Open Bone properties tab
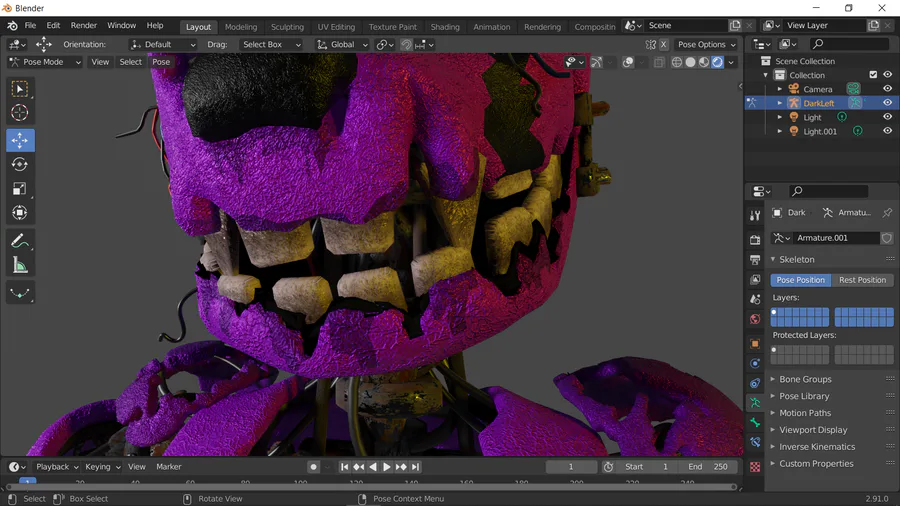 [x=755, y=423]
